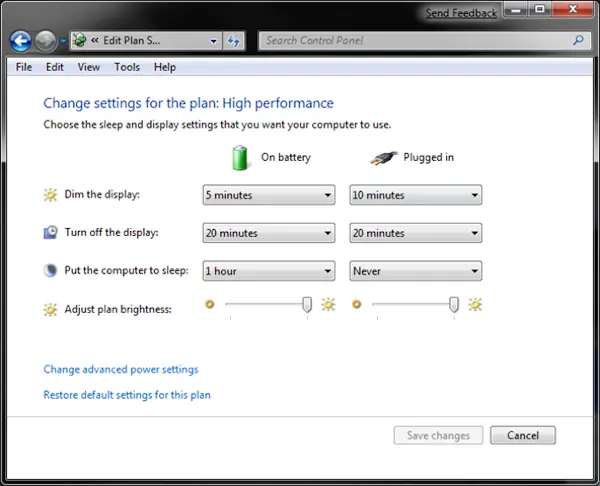Open Turn off display dropdown on battery
Viewport: 600px width, 486px height.
click(x=269, y=233)
